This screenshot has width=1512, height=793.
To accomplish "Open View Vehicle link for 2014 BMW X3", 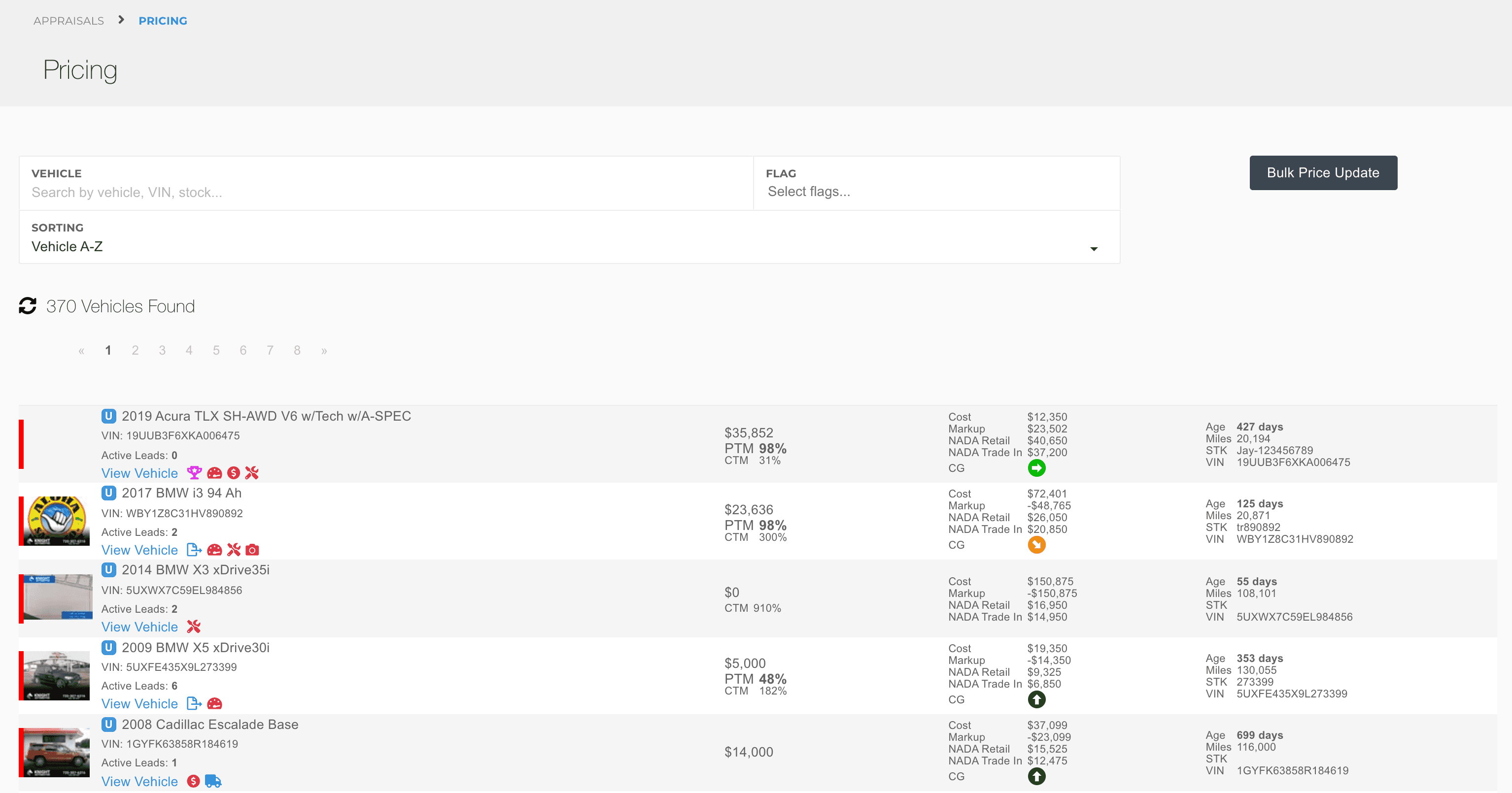I will click(x=139, y=627).
